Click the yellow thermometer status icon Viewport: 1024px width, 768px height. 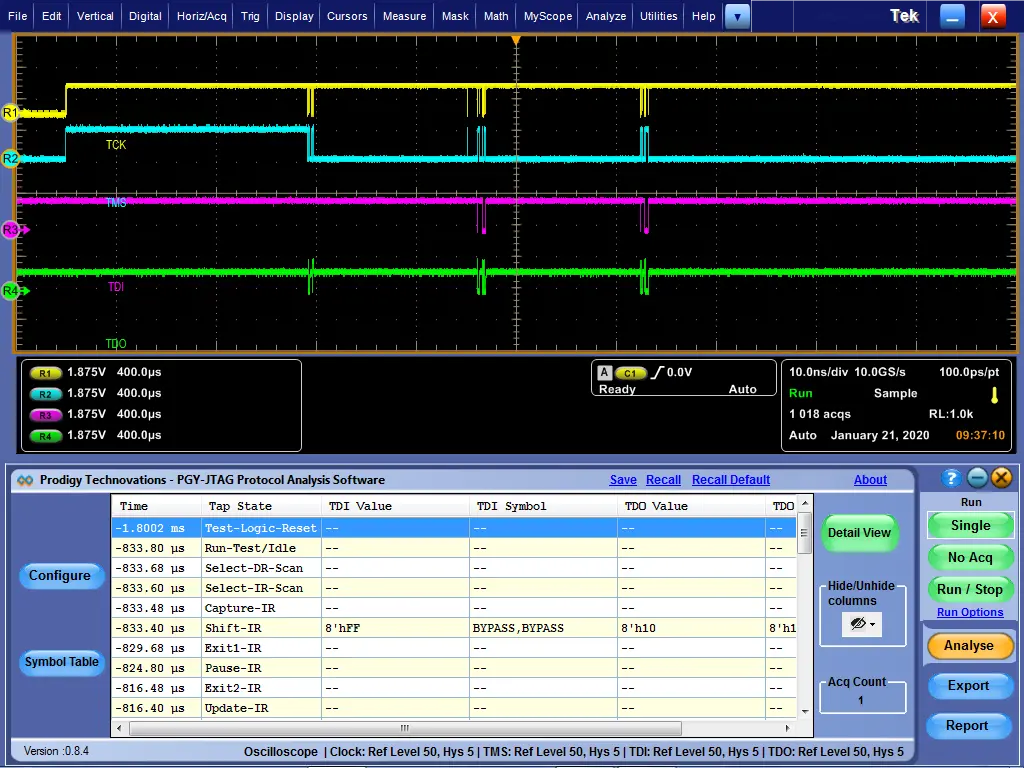[994, 395]
